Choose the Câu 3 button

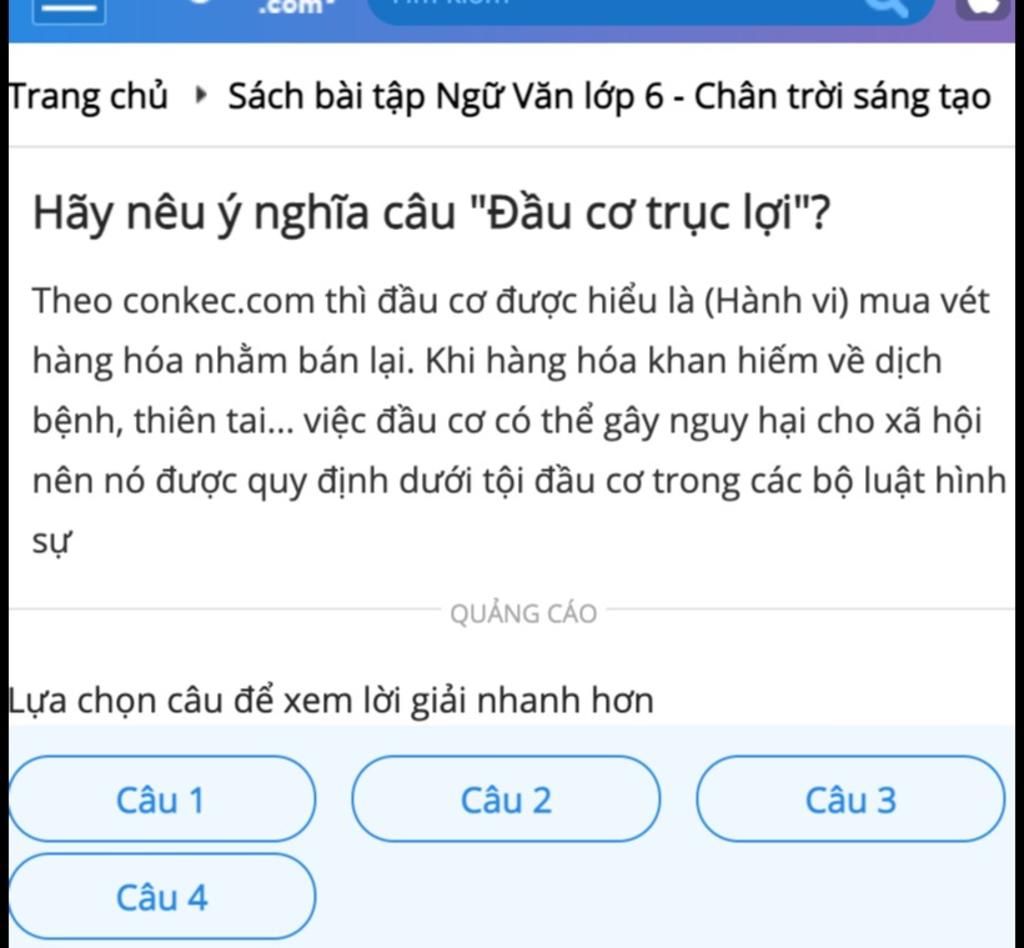850,798
